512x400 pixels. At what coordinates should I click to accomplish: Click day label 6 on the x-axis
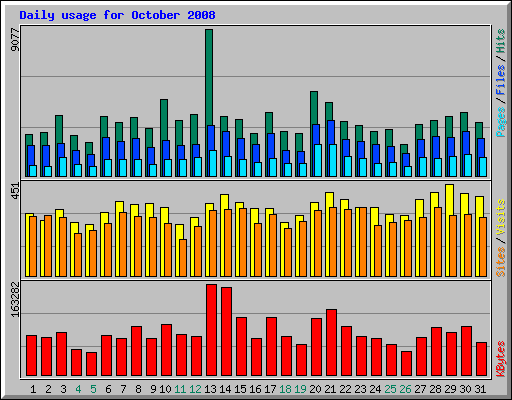(108, 389)
